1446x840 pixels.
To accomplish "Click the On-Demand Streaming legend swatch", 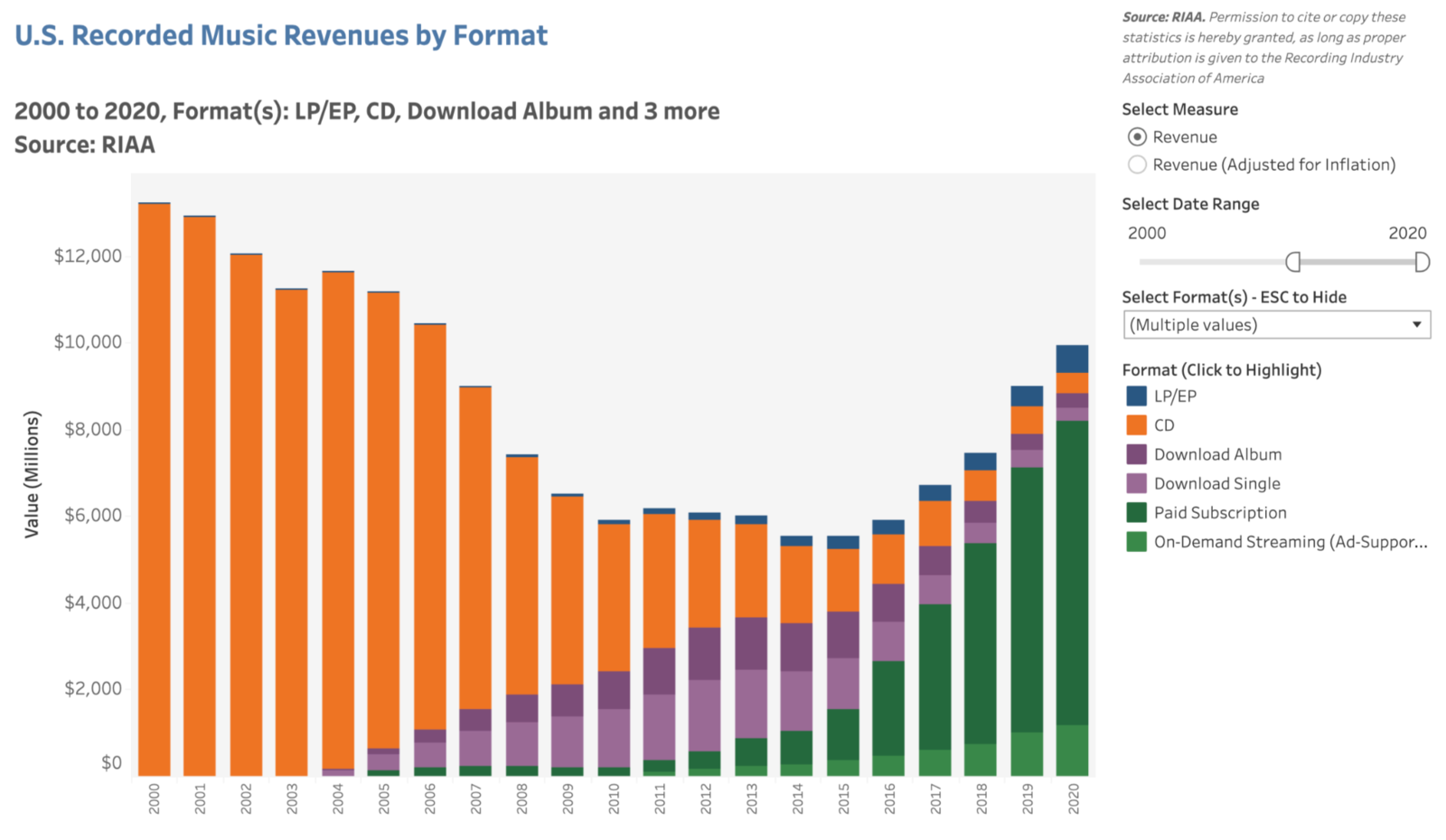I will (1136, 542).
